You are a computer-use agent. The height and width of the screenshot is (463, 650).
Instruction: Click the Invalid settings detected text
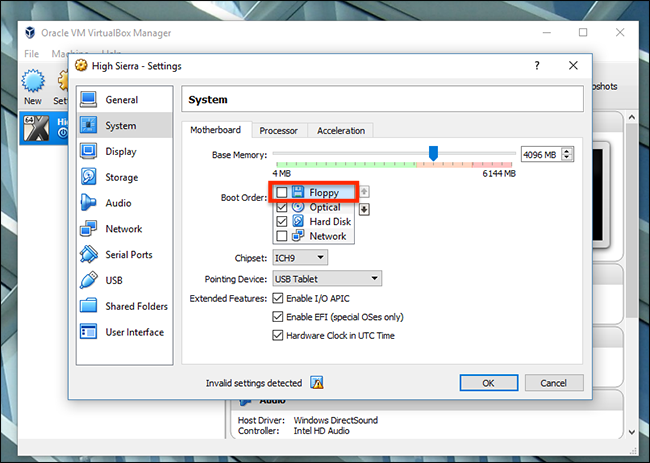point(254,383)
